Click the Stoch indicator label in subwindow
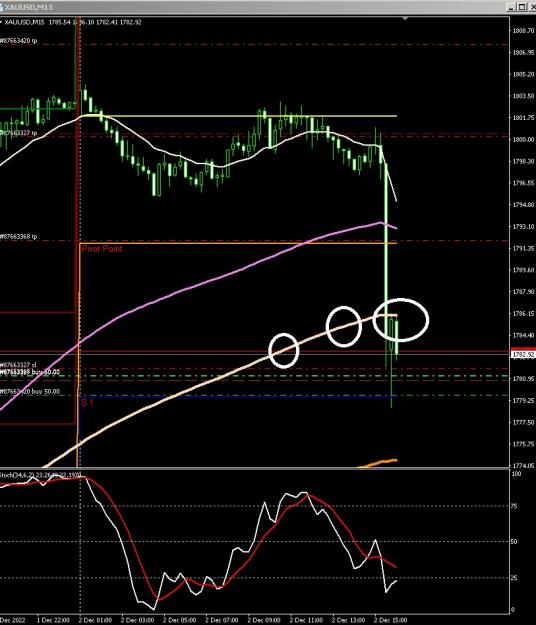The width and height of the screenshot is (536, 625). pos(40,475)
